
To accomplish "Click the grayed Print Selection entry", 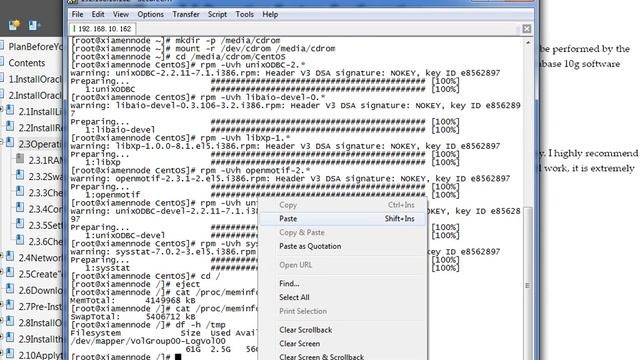I will [342, 311].
